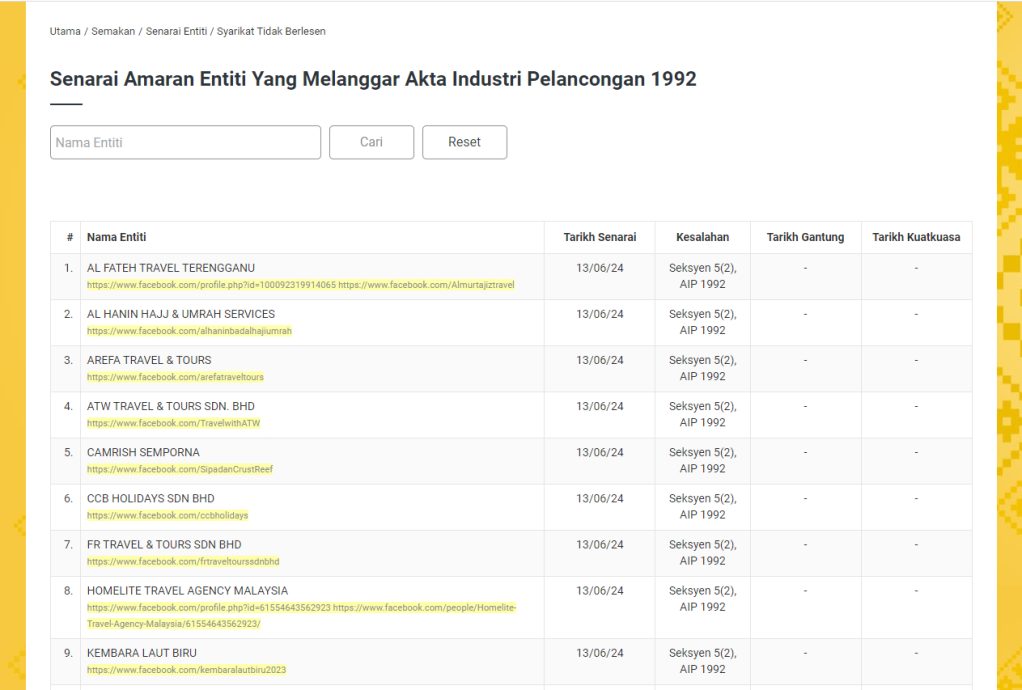Open the TravelwithATW Facebook link

coord(173,424)
